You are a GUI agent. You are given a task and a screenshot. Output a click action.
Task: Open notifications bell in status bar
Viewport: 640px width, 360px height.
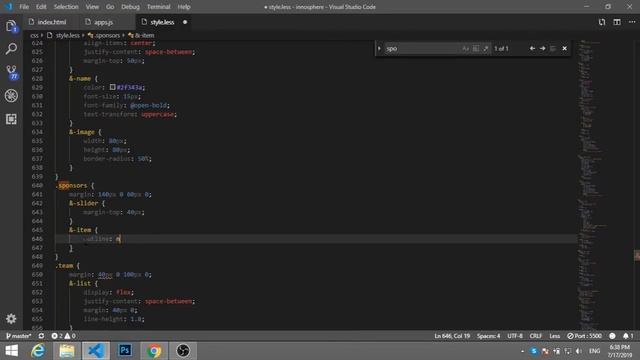click(x=628, y=336)
